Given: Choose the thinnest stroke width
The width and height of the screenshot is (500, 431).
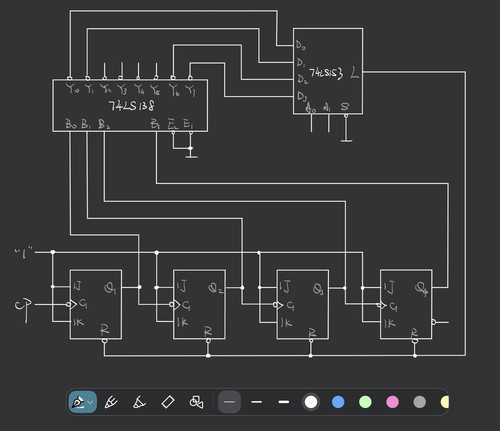Looking at the screenshot, I should point(229,402).
